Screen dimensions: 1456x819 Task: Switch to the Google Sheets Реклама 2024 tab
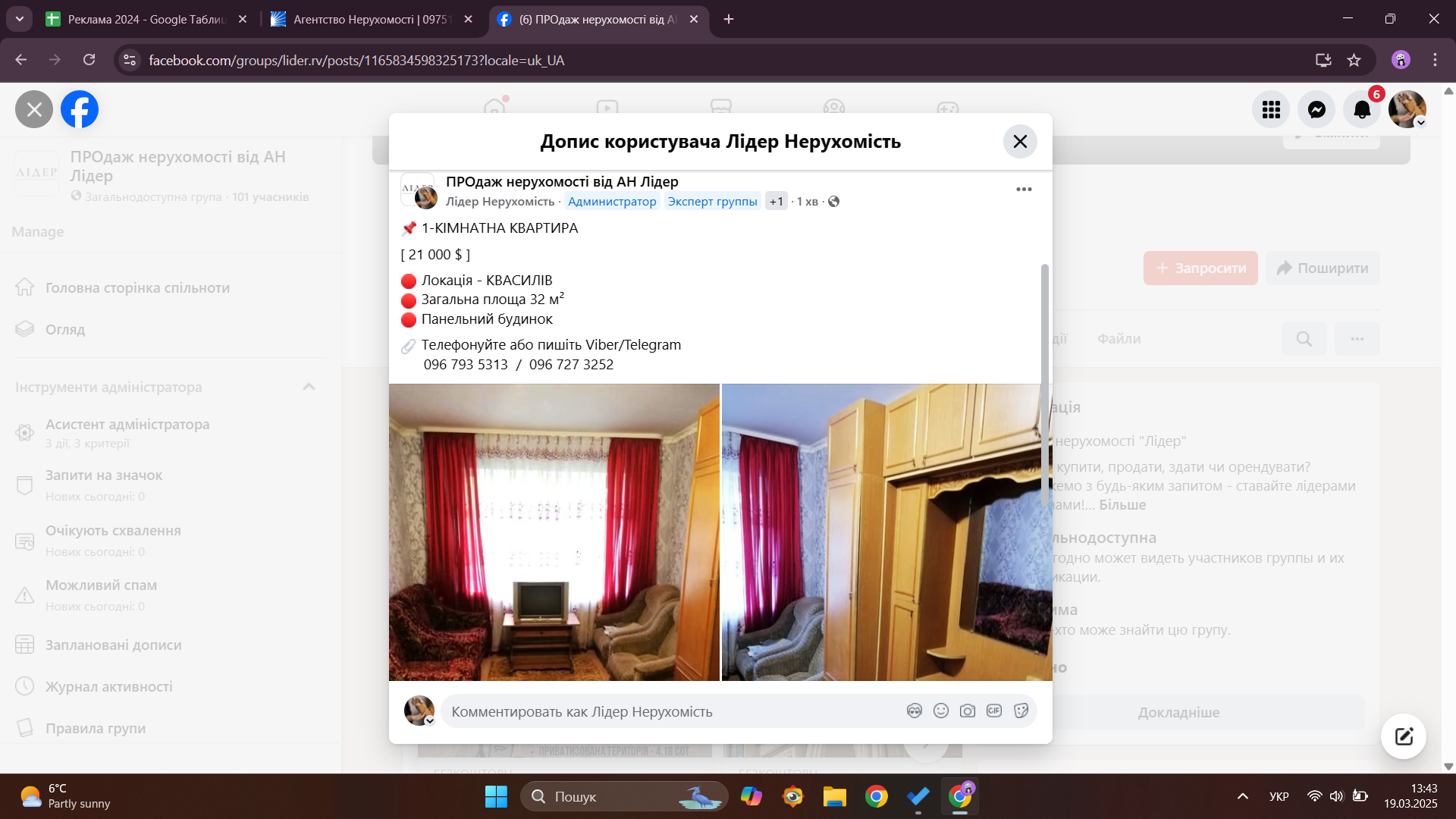(x=144, y=19)
